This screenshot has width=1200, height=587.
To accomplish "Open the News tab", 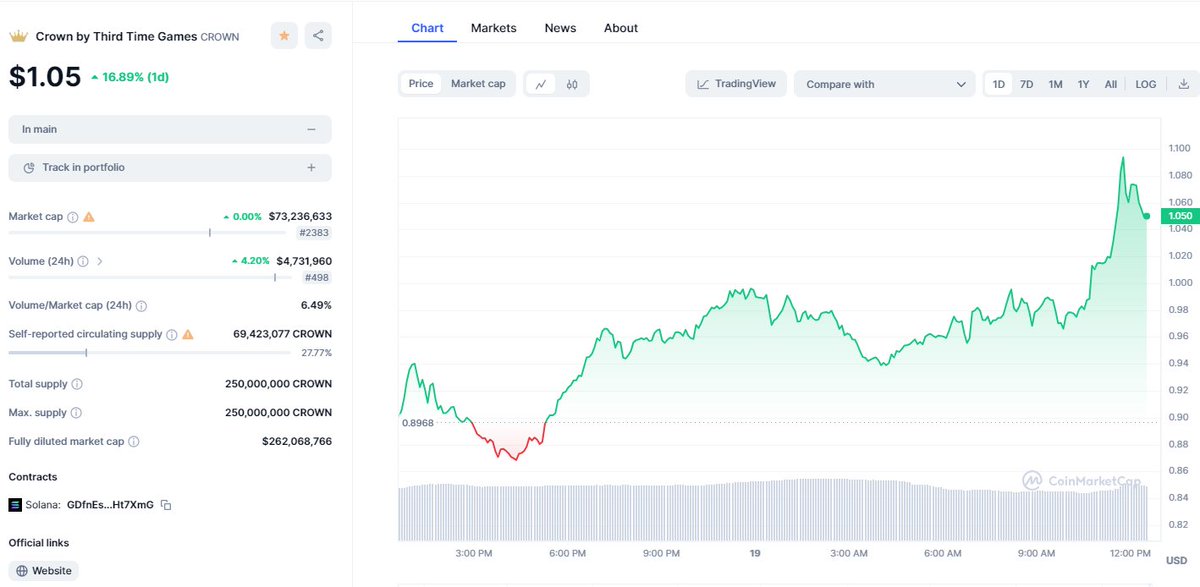I will coord(560,28).
